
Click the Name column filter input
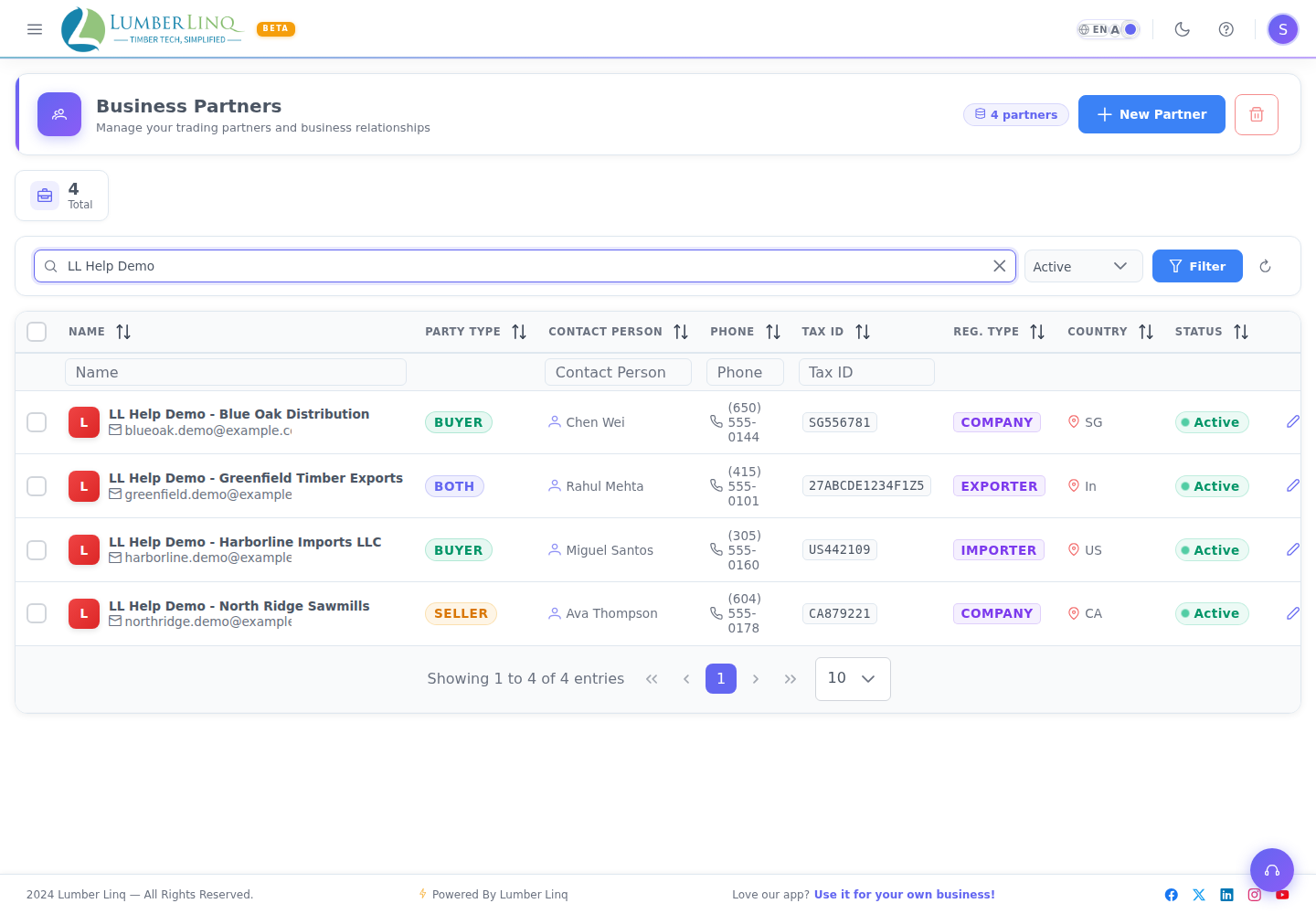pyautogui.click(x=236, y=372)
